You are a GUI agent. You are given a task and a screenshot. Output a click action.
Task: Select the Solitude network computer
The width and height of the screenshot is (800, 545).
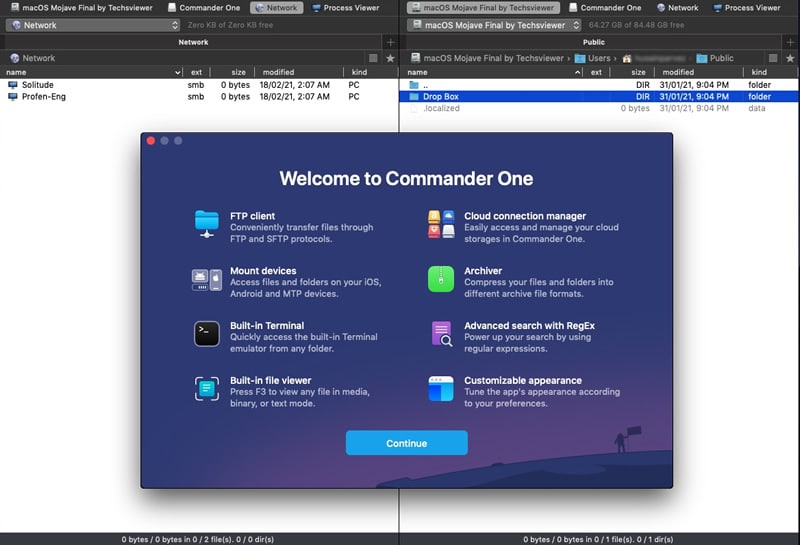(x=38, y=85)
